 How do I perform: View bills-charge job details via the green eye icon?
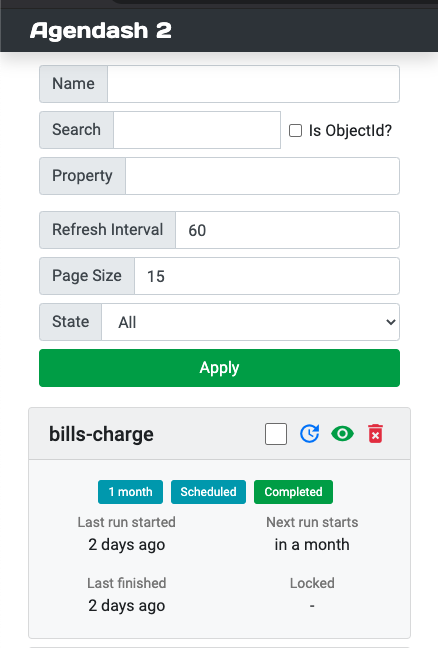pos(342,434)
